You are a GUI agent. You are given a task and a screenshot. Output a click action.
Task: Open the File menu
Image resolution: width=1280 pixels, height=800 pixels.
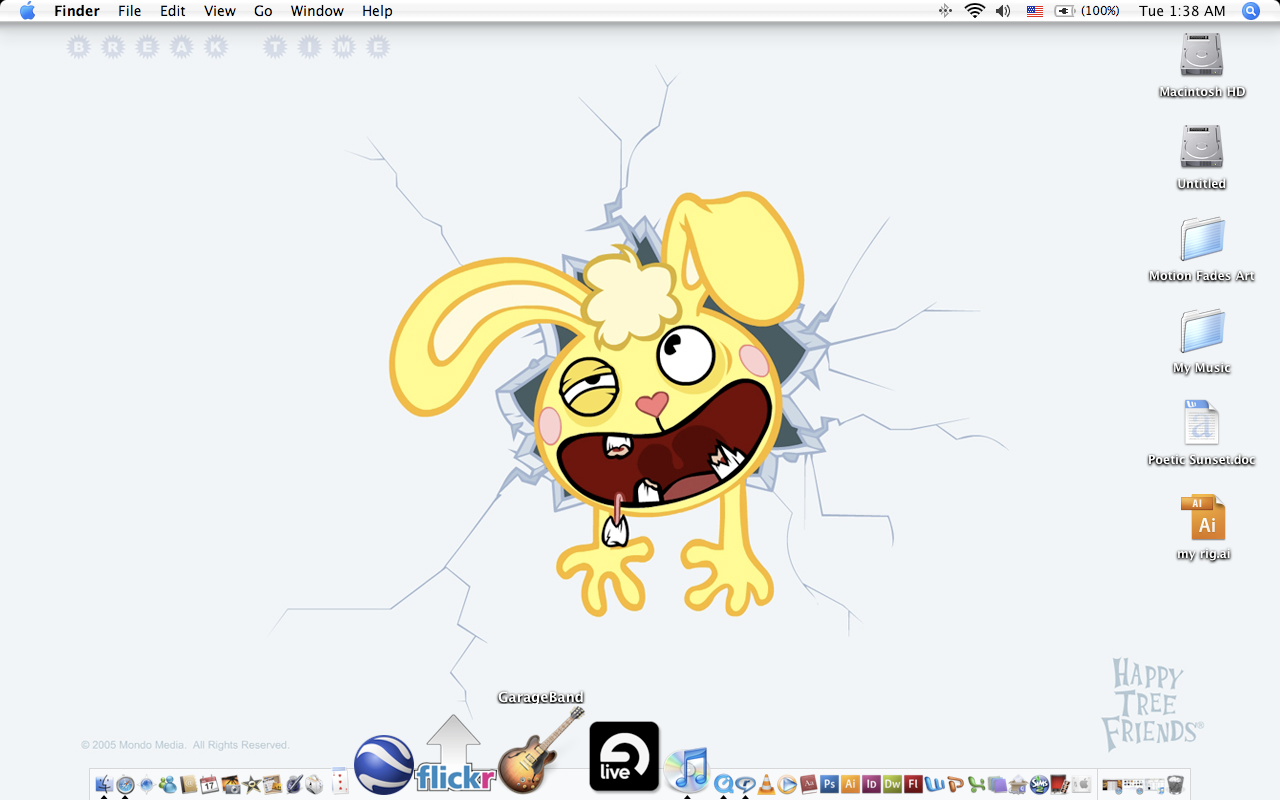pos(129,11)
